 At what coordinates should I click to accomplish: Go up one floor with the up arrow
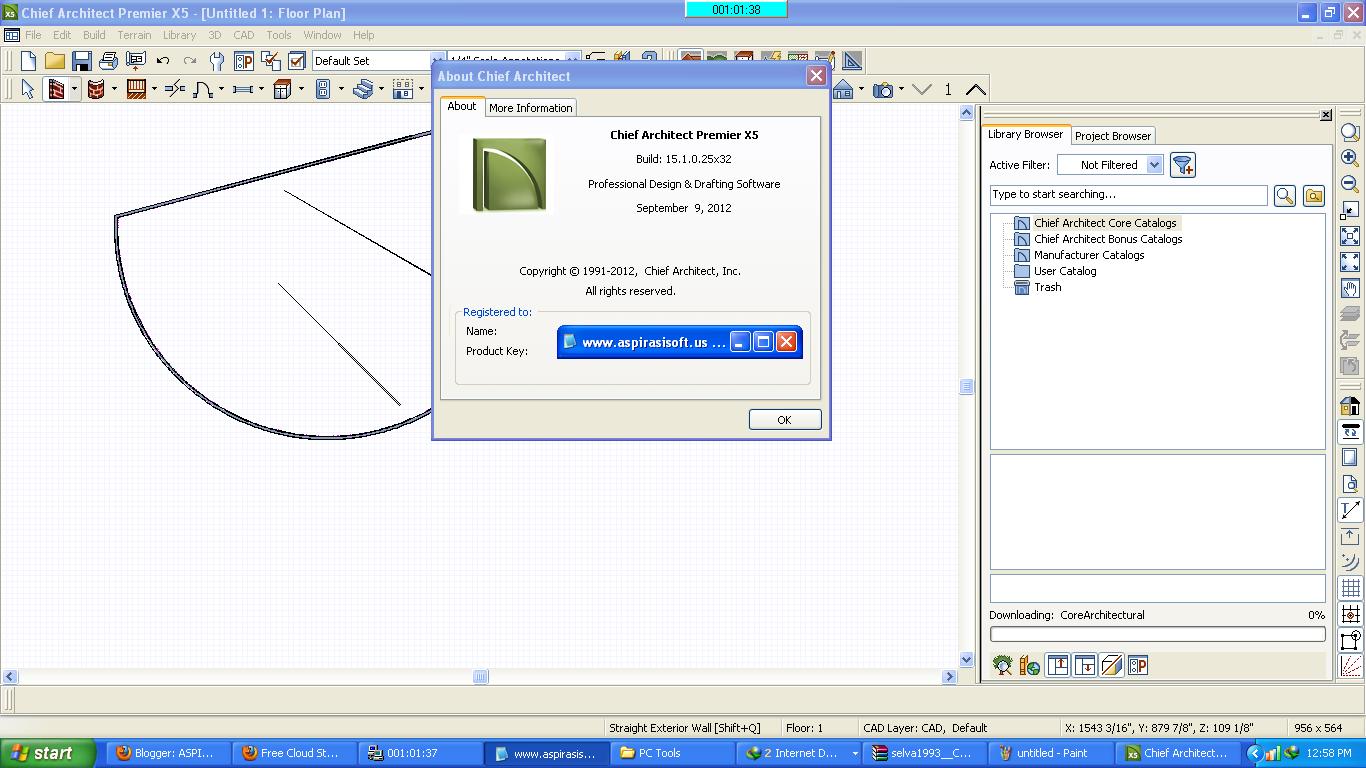pos(975,89)
